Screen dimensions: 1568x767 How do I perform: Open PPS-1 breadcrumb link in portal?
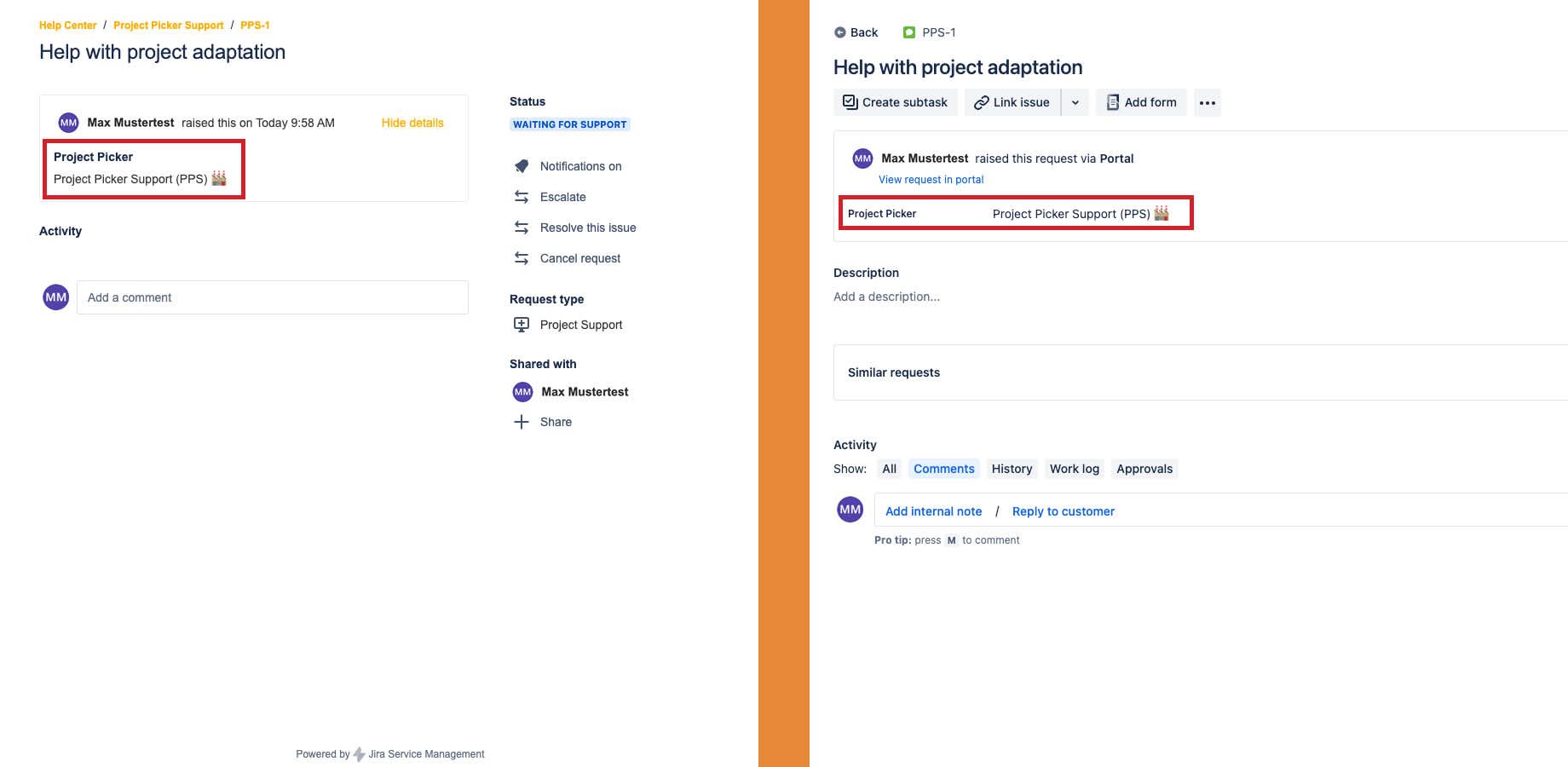(x=255, y=26)
